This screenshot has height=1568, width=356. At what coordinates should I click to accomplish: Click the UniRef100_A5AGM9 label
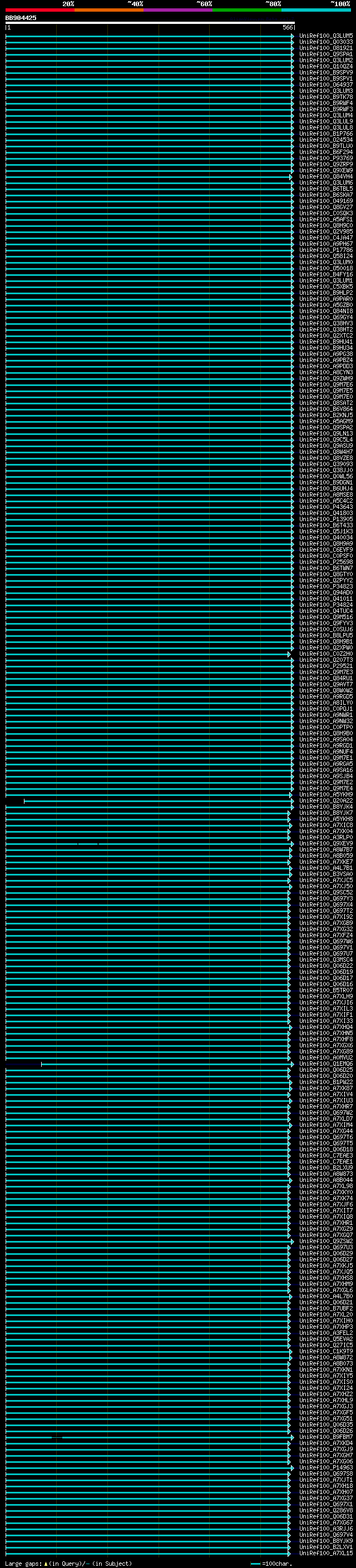coord(325,421)
